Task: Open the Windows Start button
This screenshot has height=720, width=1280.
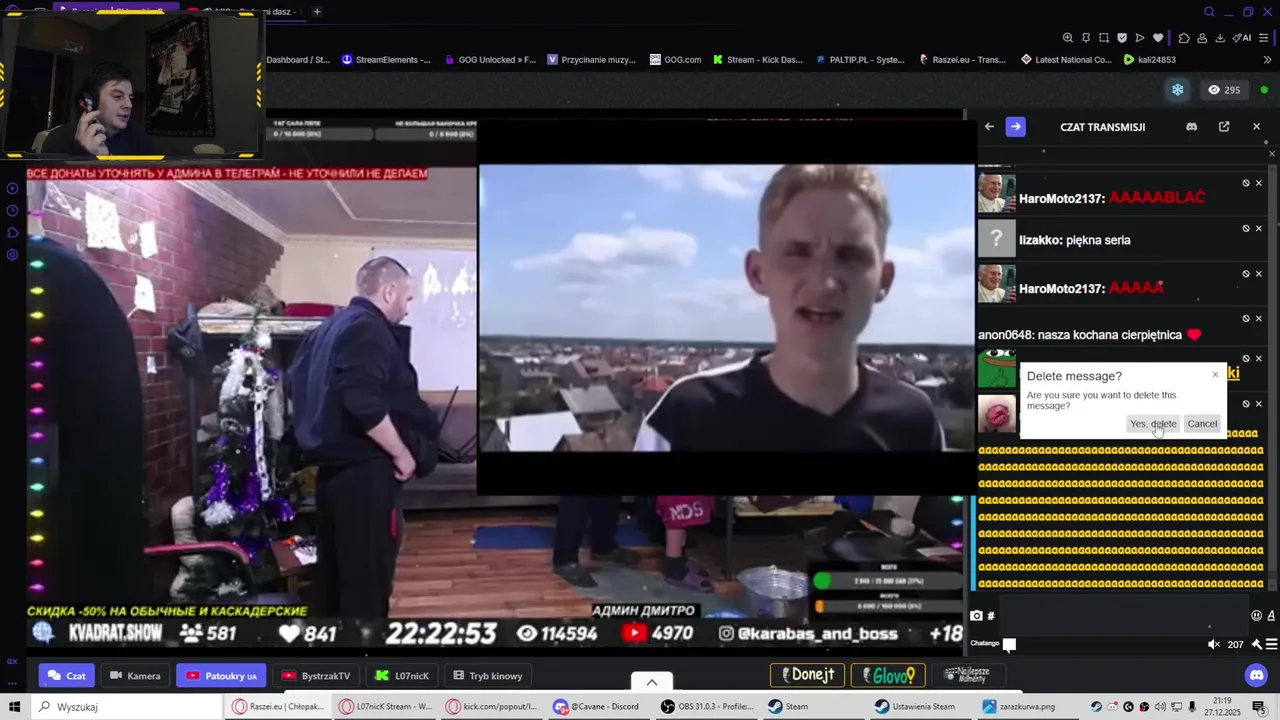Action: pyautogui.click(x=14, y=707)
